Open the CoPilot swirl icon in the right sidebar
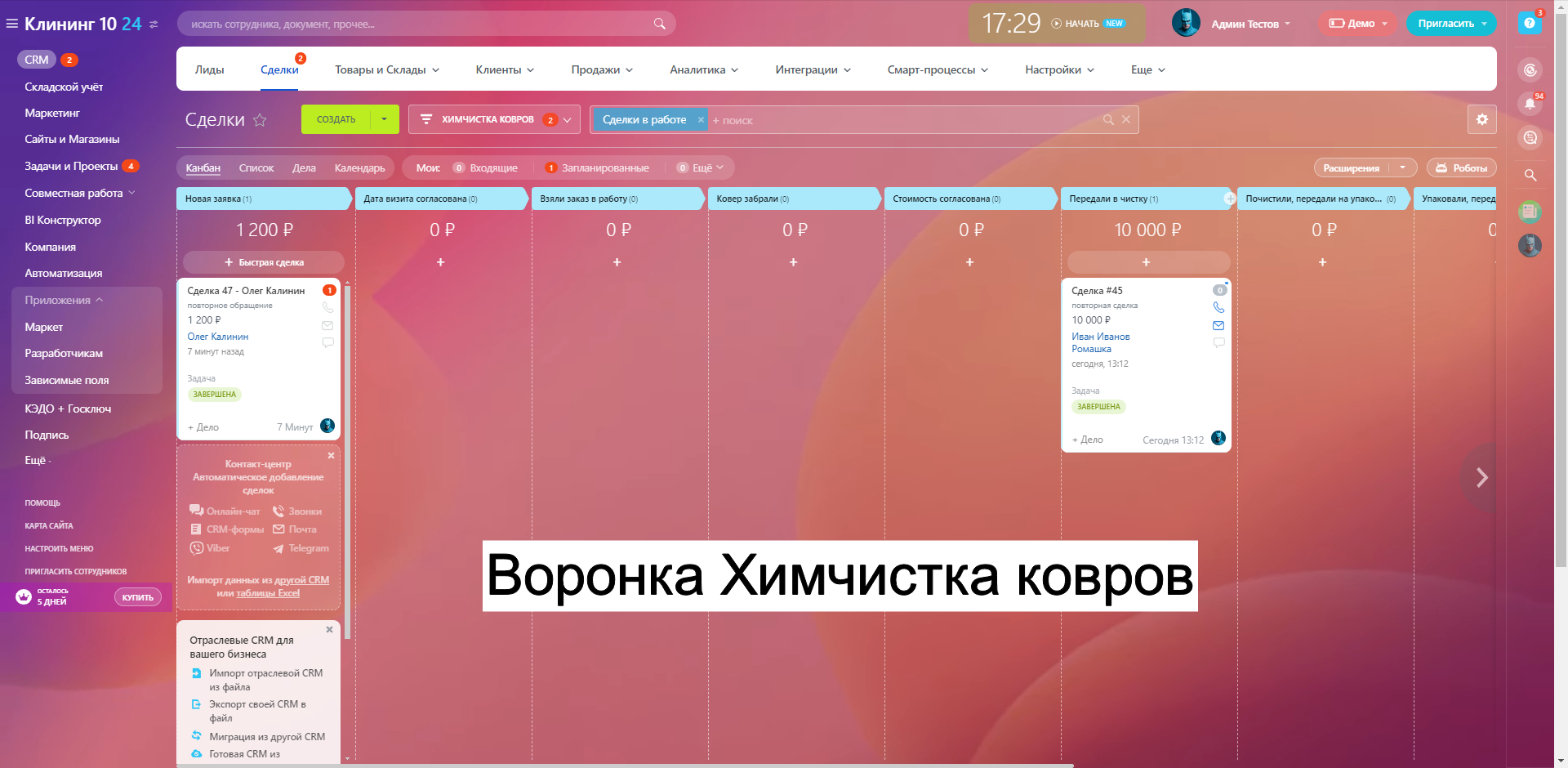The width and height of the screenshot is (1568, 768). pyautogui.click(x=1530, y=70)
